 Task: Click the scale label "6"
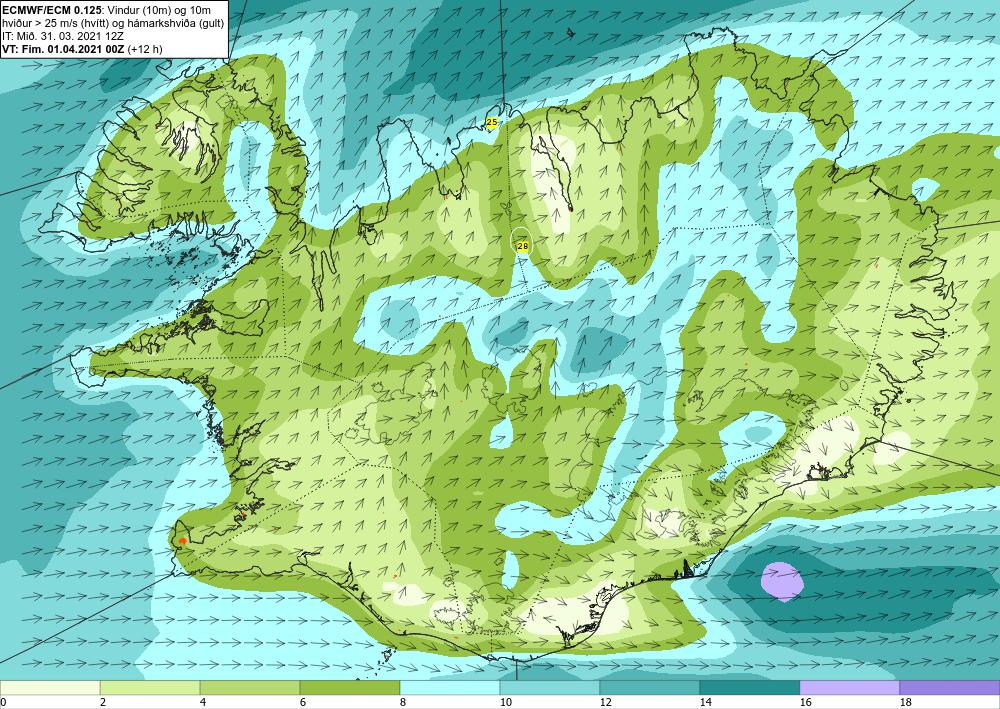(302, 702)
